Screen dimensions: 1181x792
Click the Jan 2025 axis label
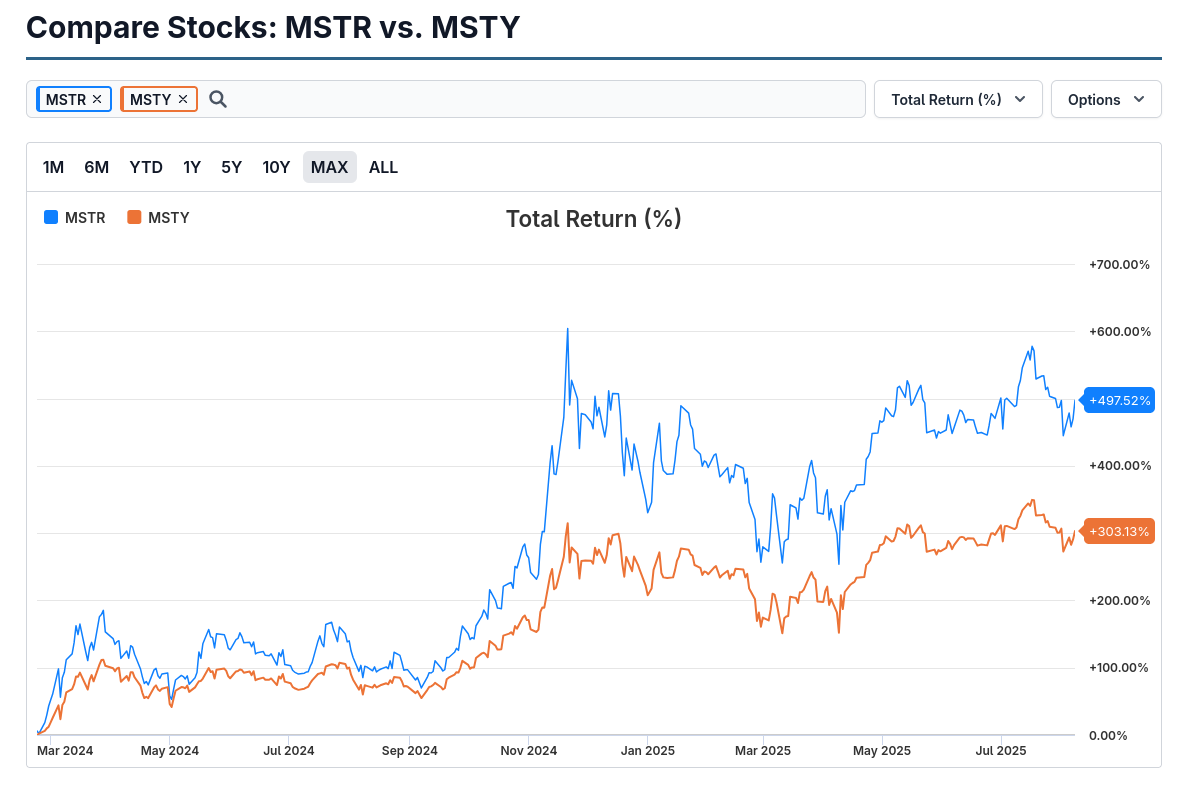(x=648, y=751)
